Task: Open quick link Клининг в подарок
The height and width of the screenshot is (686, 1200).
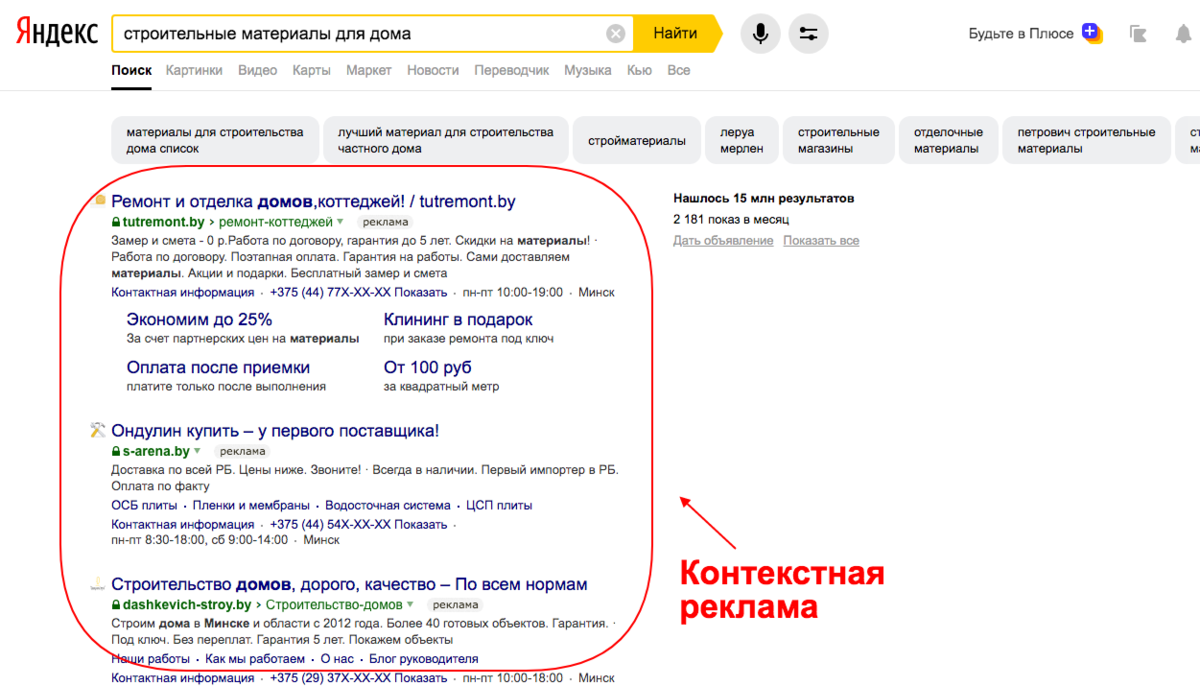Action: [458, 320]
